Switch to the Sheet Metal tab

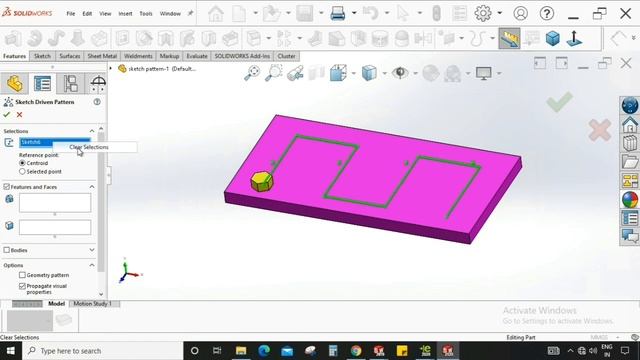(x=102, y=56)
